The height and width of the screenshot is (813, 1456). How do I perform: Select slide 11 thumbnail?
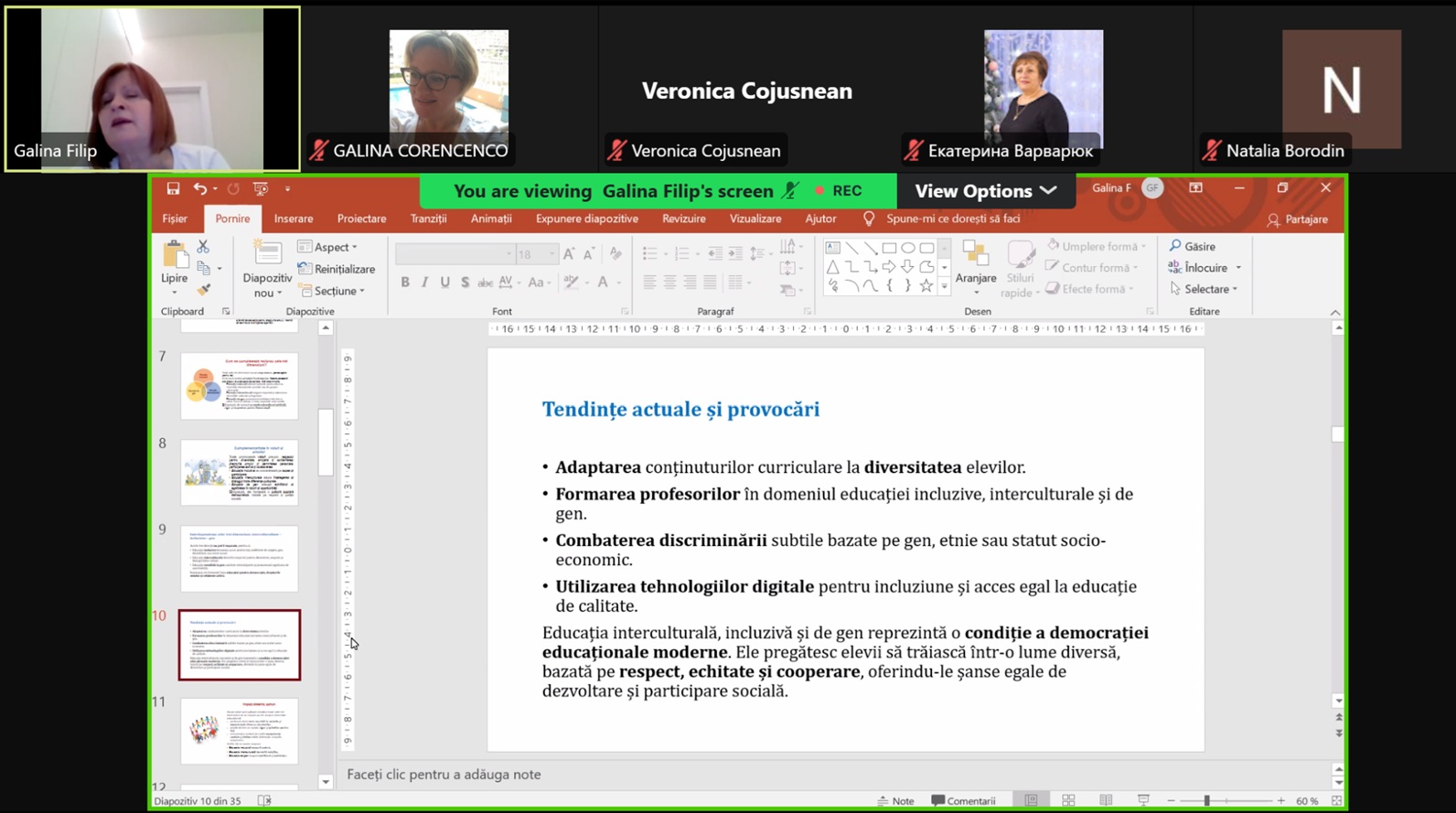(x=240, y=731)
